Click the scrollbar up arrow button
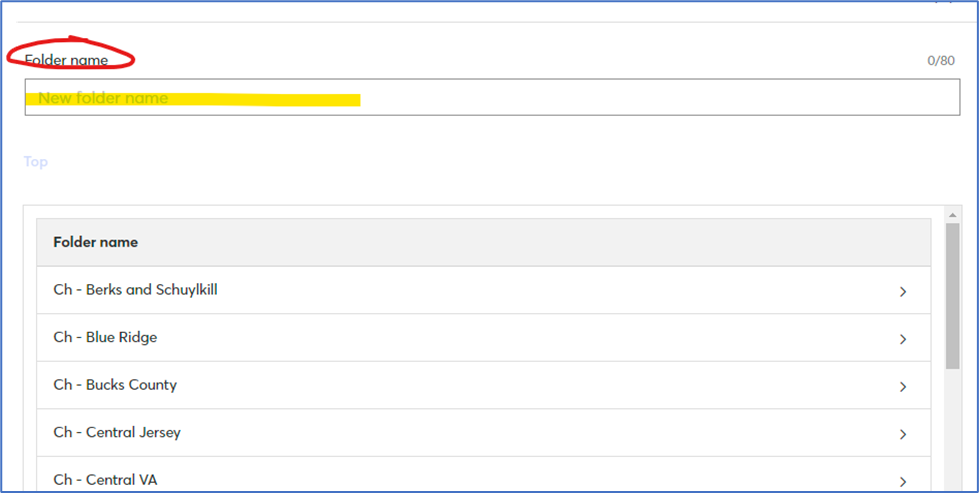 952,215
